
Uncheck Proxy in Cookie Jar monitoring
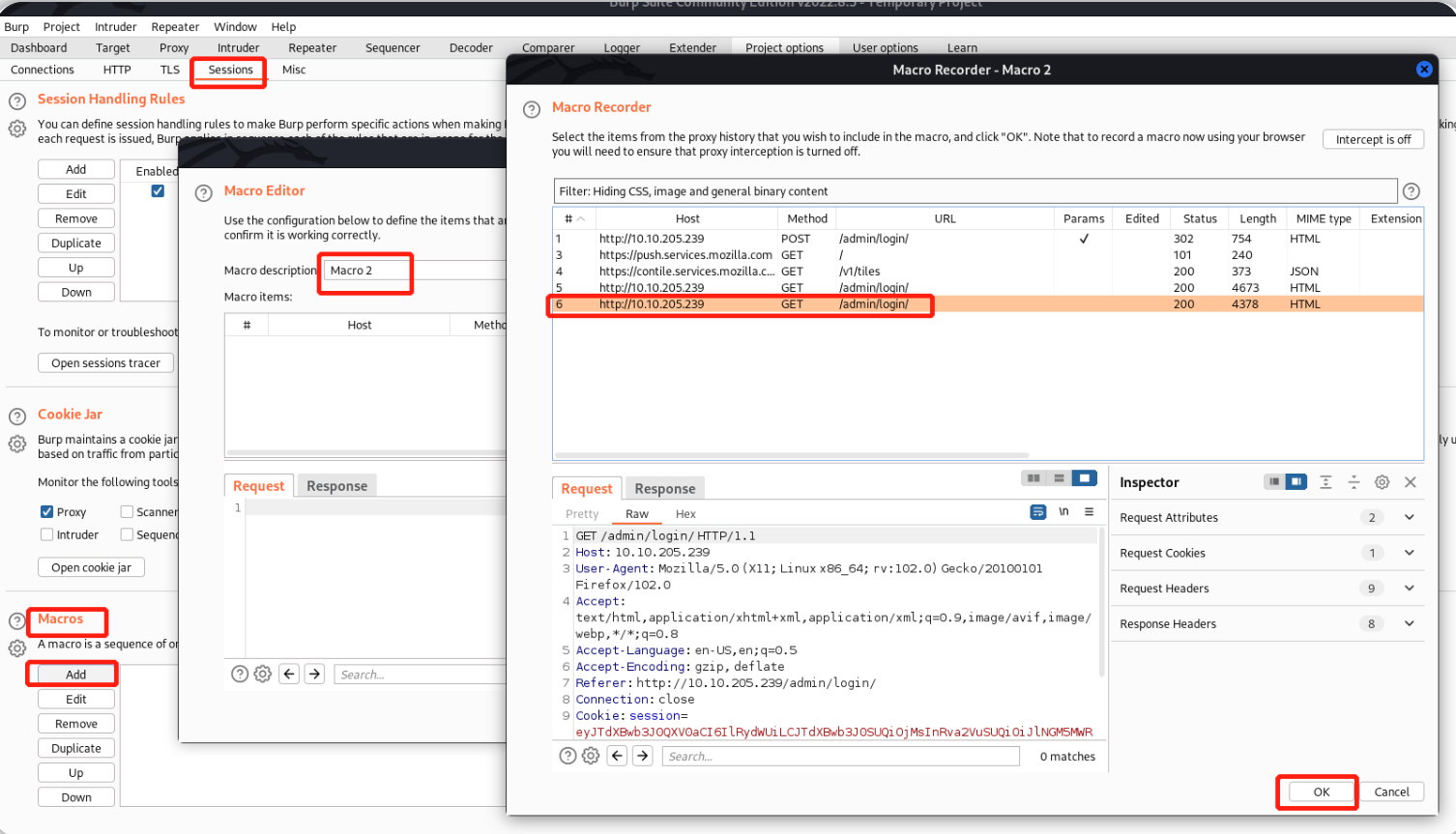tap(46, 512)
